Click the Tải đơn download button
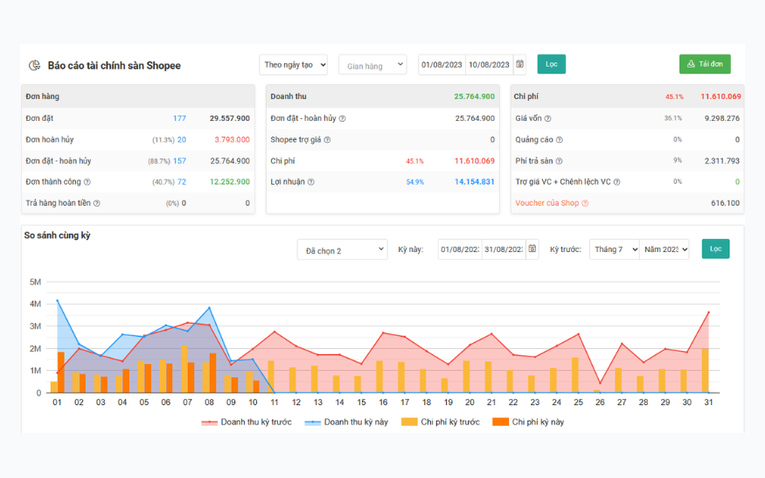 pos(705,64)
